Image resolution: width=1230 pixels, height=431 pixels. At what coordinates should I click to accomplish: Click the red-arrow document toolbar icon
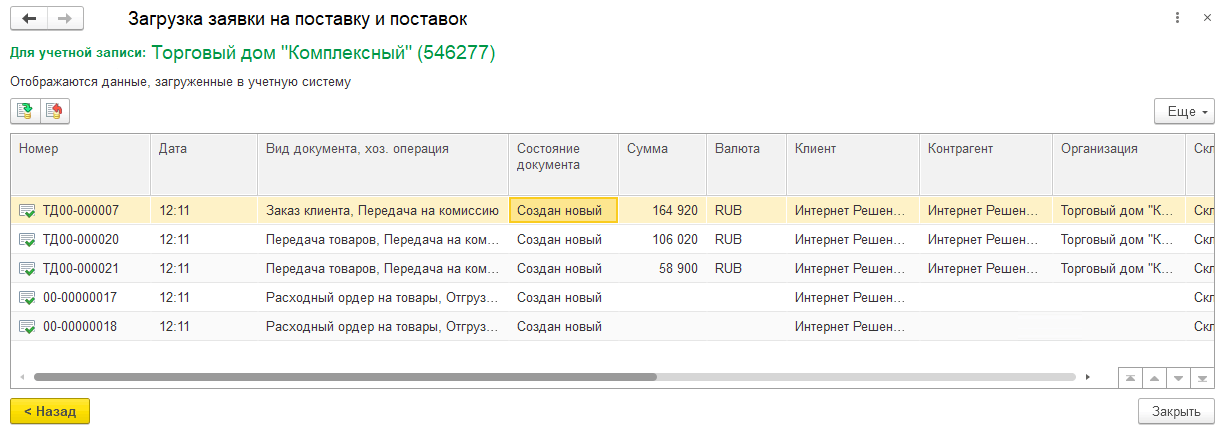tap(55, 111)
